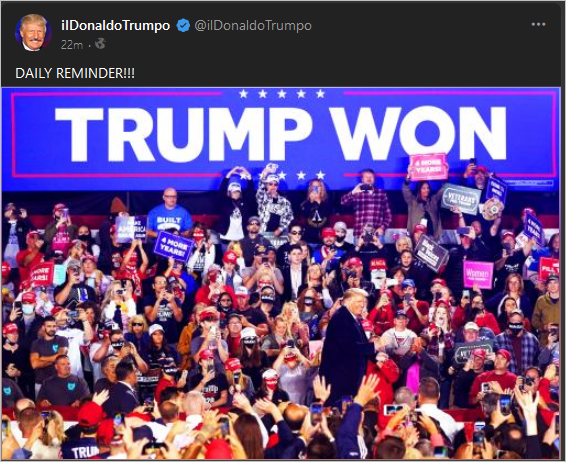Image resolution: width=566 pixels, height=462 pixels.
Task: Click the row of stars above TRUMP WON
Action: tap(282, 94)
